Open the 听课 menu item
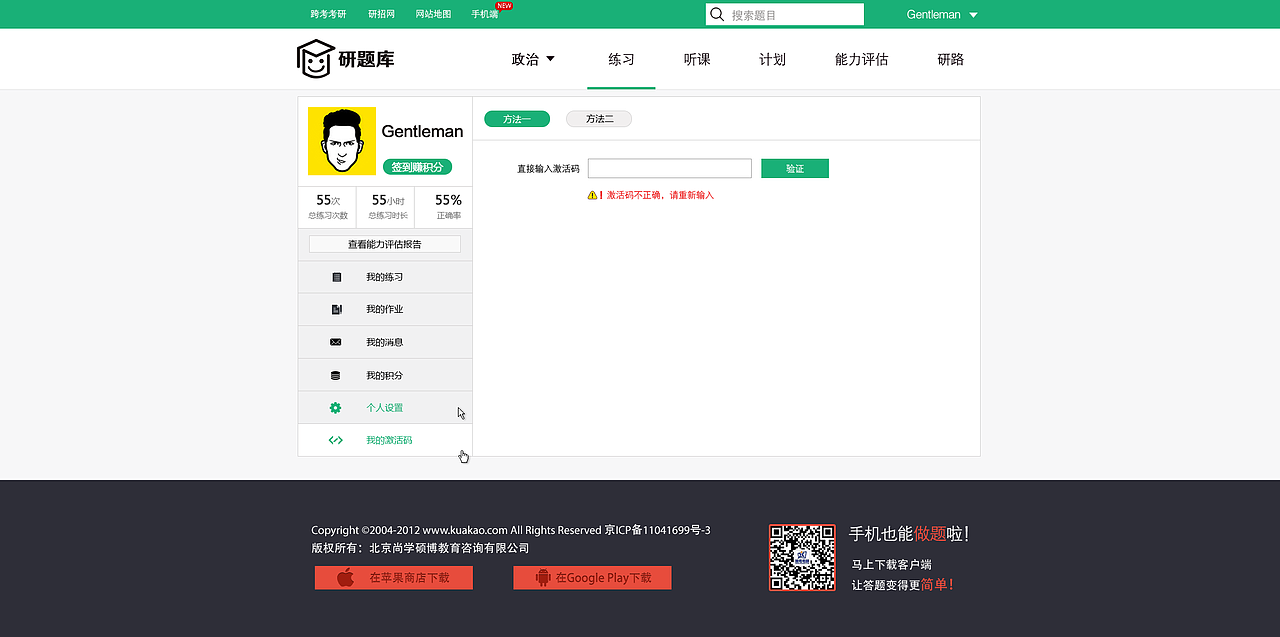 (696, 59)
